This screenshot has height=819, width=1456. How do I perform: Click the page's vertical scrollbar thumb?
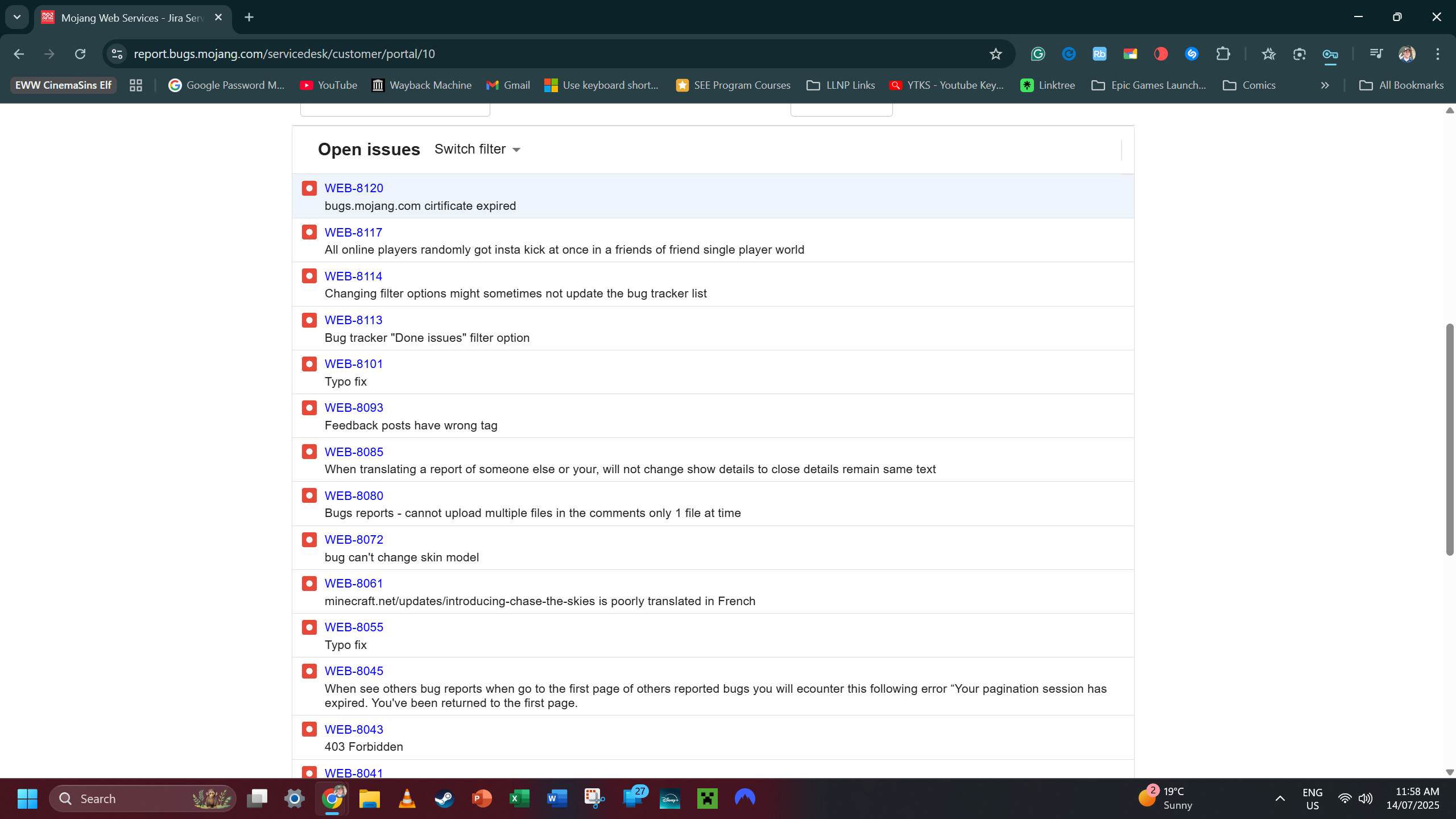coord(1449,438)
